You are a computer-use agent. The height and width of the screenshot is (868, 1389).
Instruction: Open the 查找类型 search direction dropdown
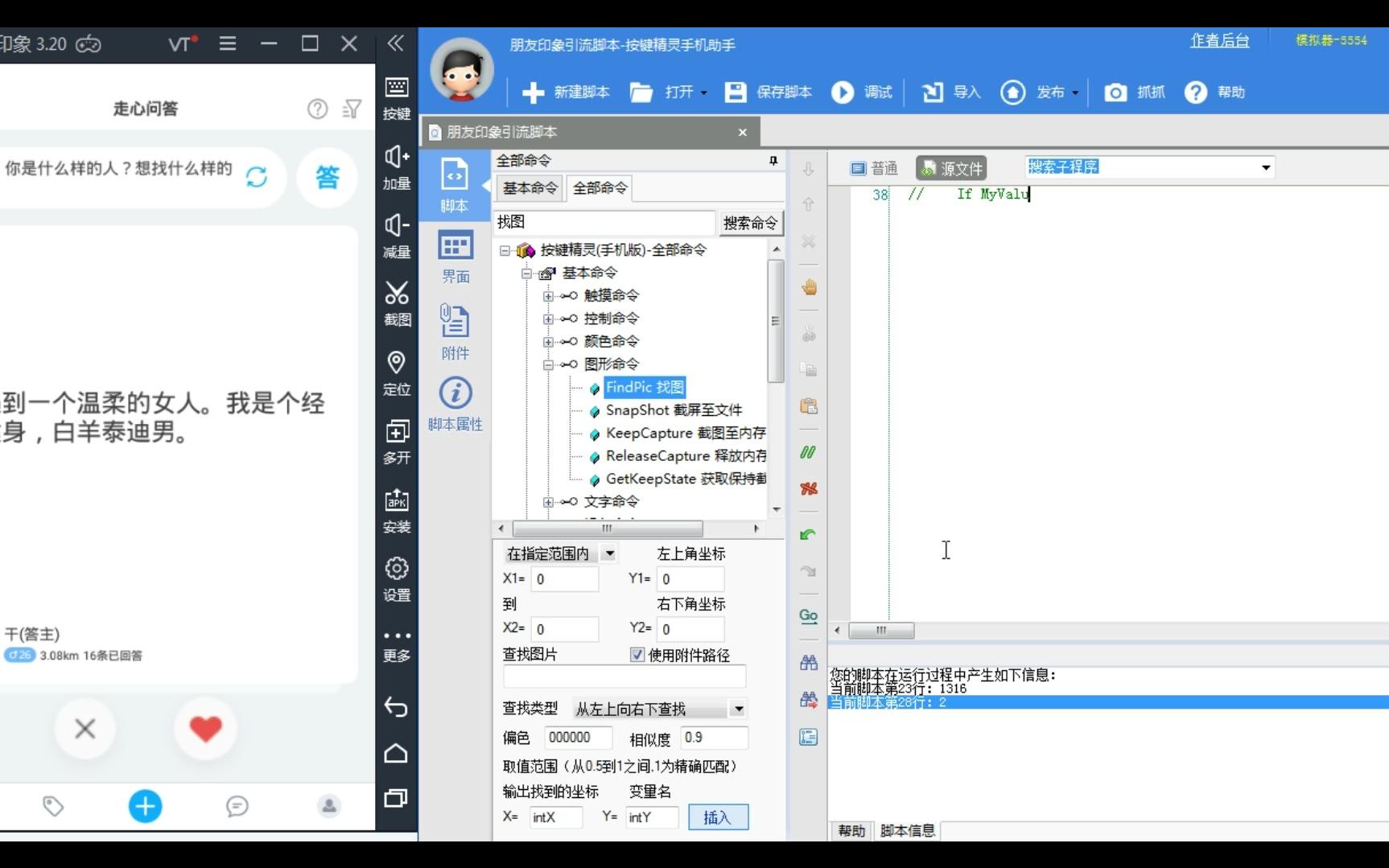[738, 709]
